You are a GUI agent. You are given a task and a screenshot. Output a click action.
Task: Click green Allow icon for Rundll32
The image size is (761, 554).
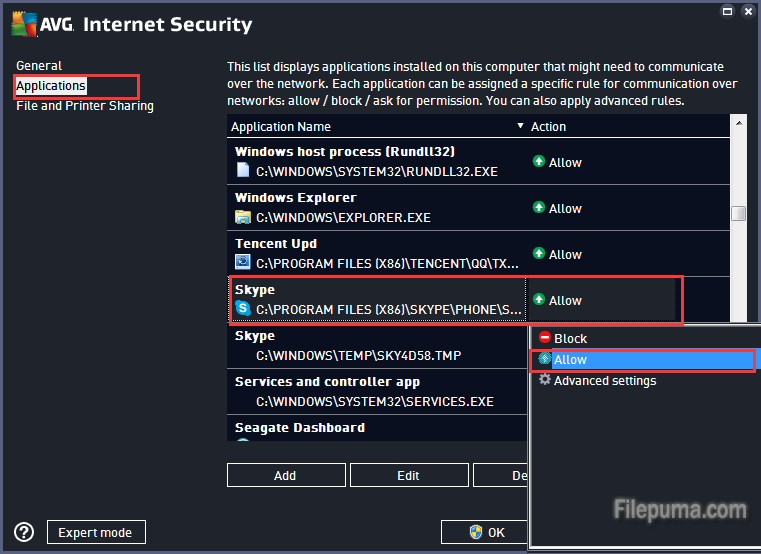(539, 162)
